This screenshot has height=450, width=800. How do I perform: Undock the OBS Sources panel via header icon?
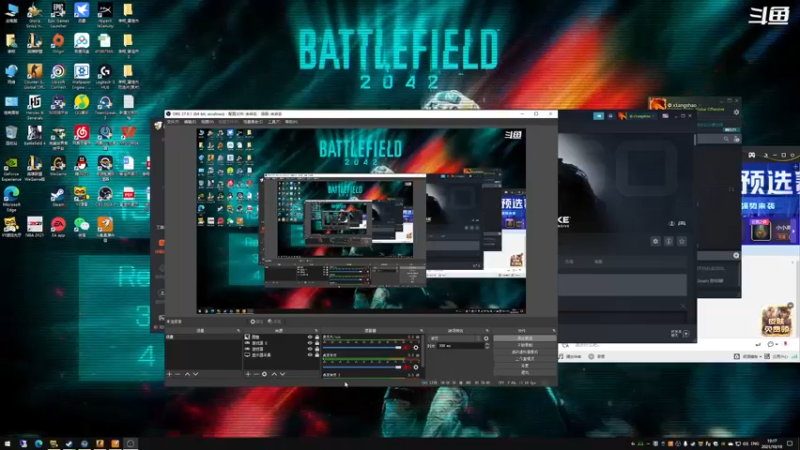click(x=316, y=331)
